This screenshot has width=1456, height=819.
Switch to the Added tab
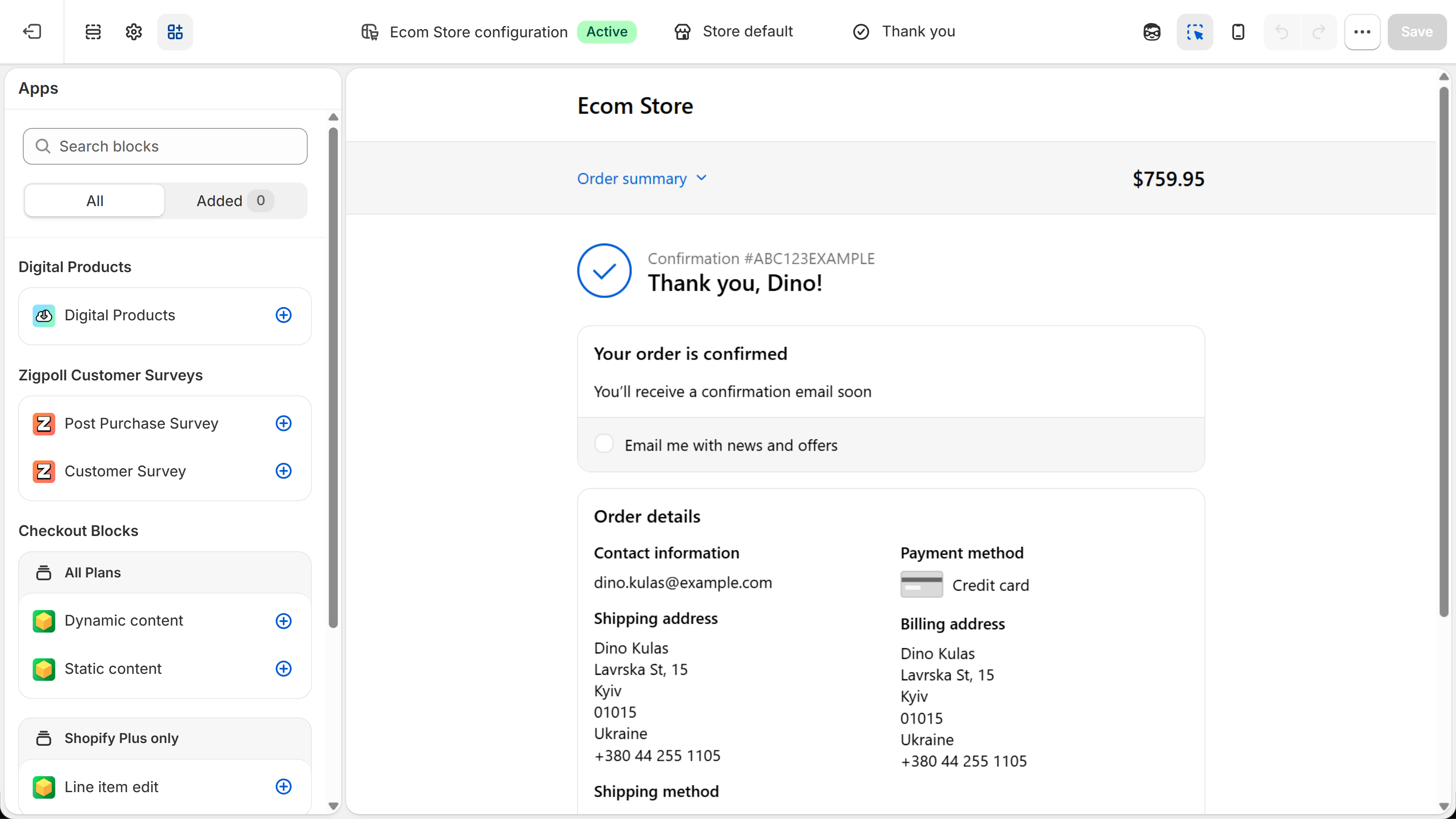235,201
